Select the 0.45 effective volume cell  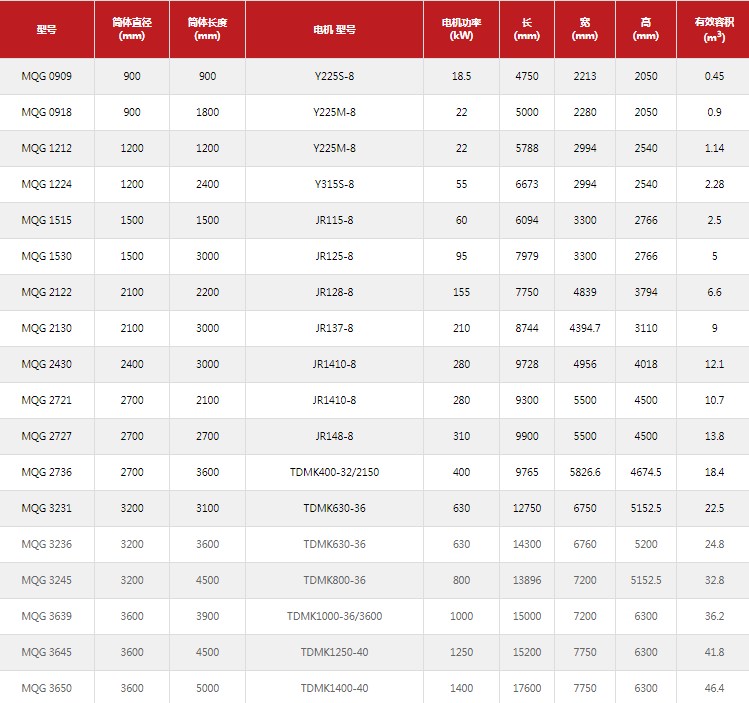pyautogui.click(x=714, y=76)
